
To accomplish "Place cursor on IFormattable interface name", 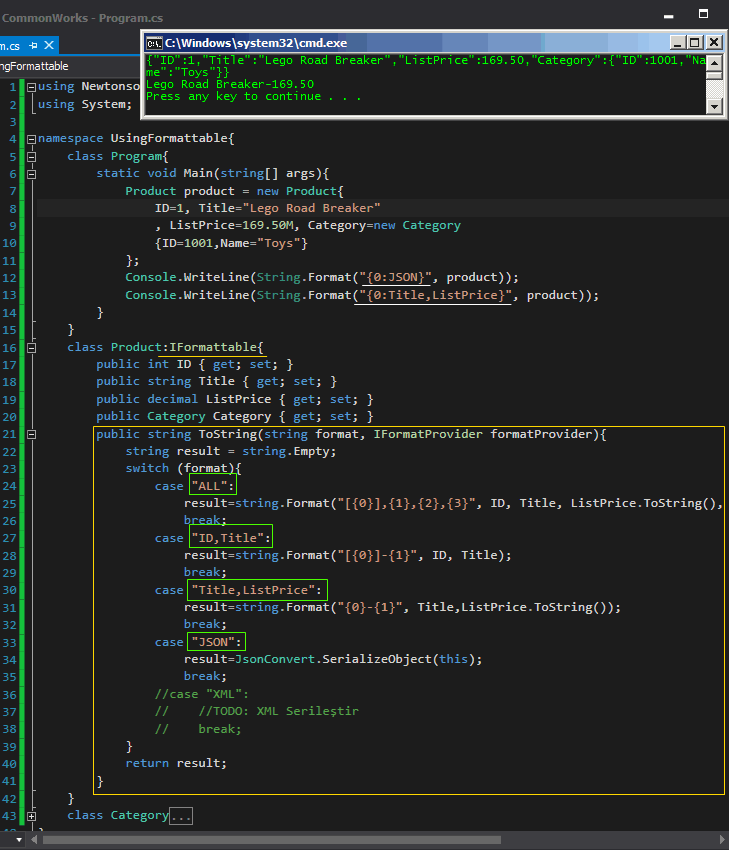I will 211,348.
